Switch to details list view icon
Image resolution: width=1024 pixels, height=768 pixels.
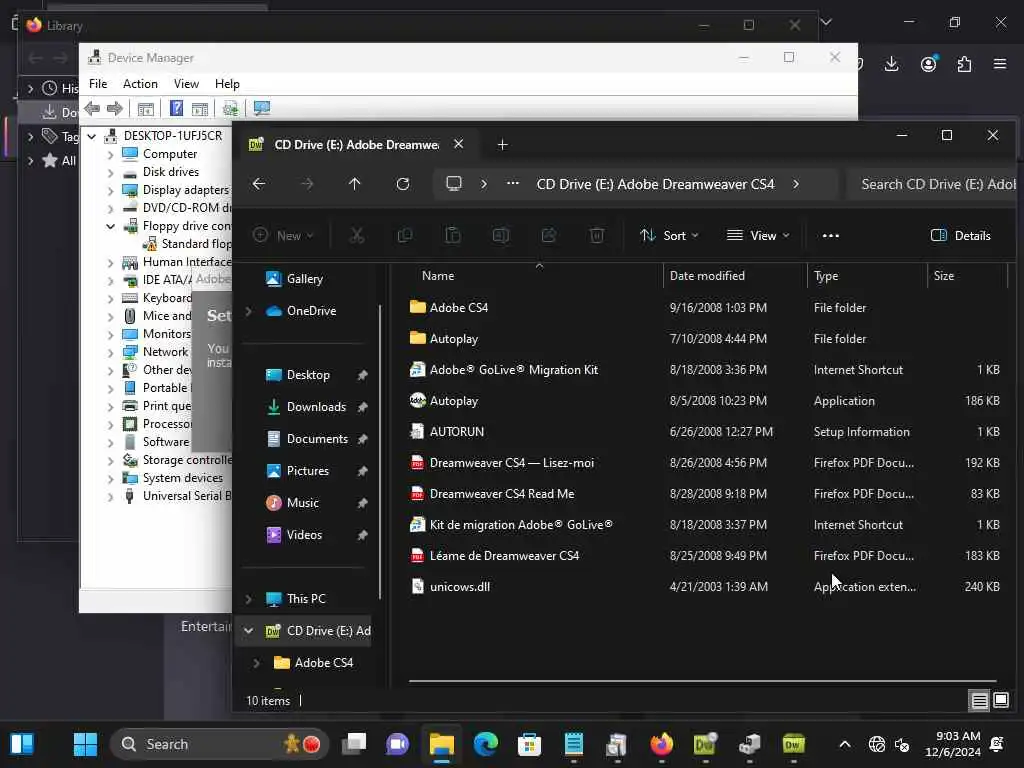click(980, 701)
